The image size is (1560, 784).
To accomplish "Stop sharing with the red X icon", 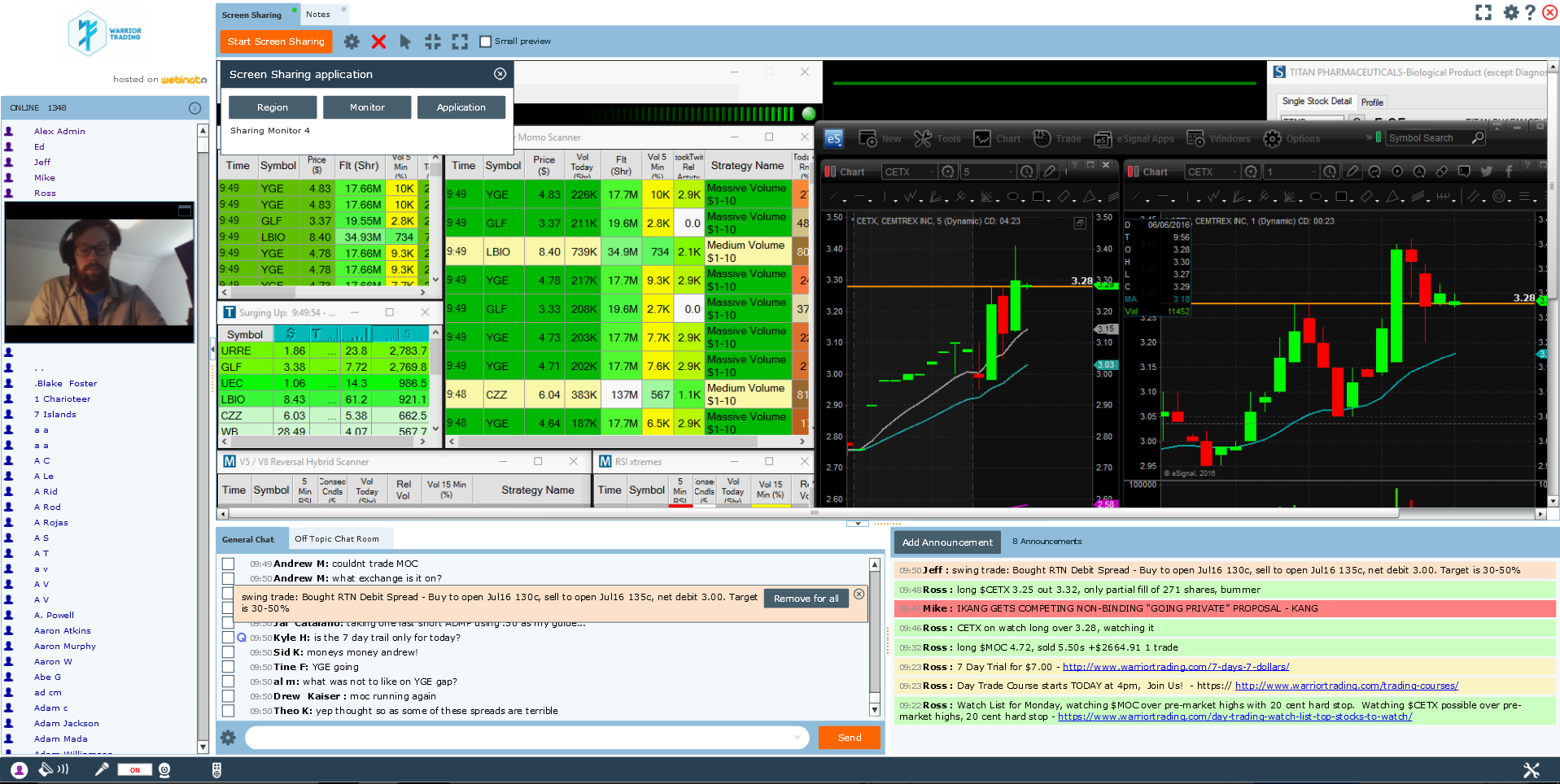I will (378, 41).
